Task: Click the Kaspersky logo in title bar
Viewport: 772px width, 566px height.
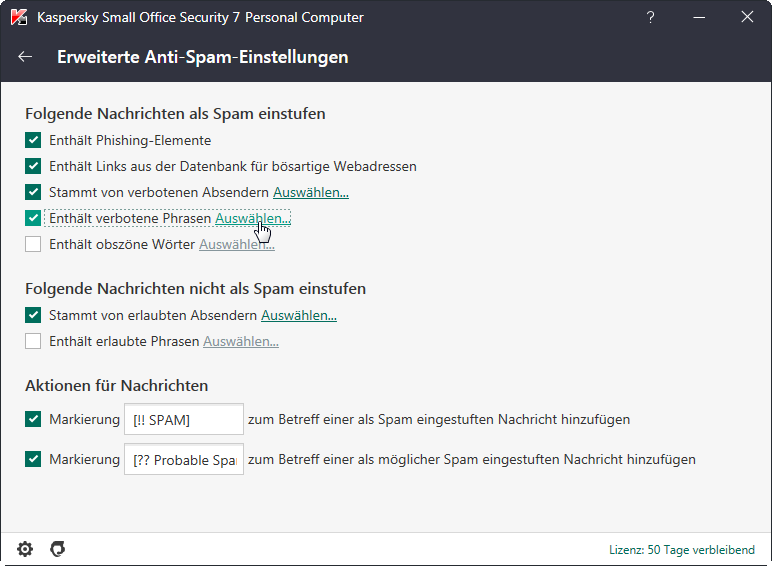Action: pyautogui.click(x=19, y=17)
